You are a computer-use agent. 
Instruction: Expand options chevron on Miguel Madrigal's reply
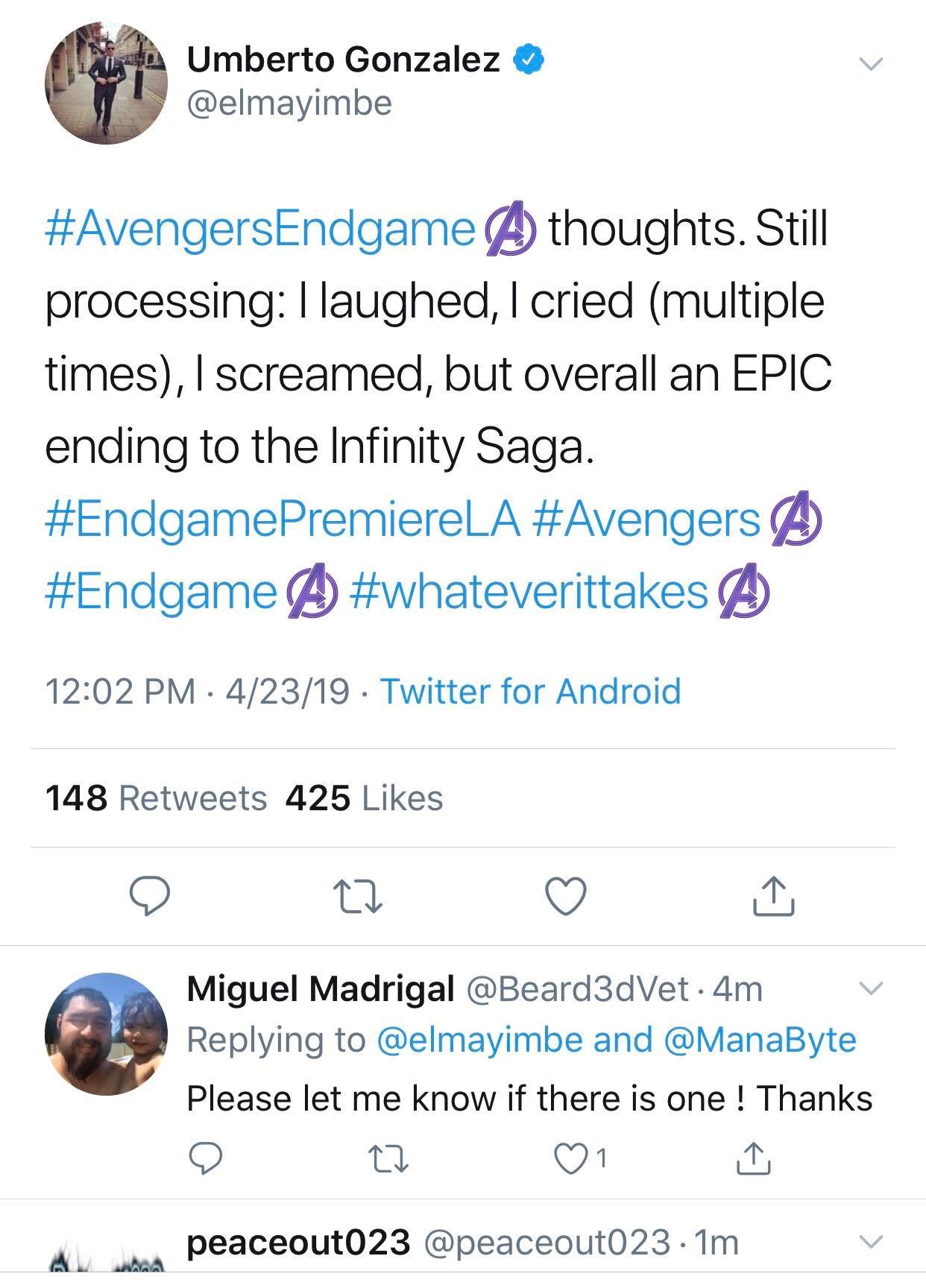pyautogui.click(x=870, y=988)
